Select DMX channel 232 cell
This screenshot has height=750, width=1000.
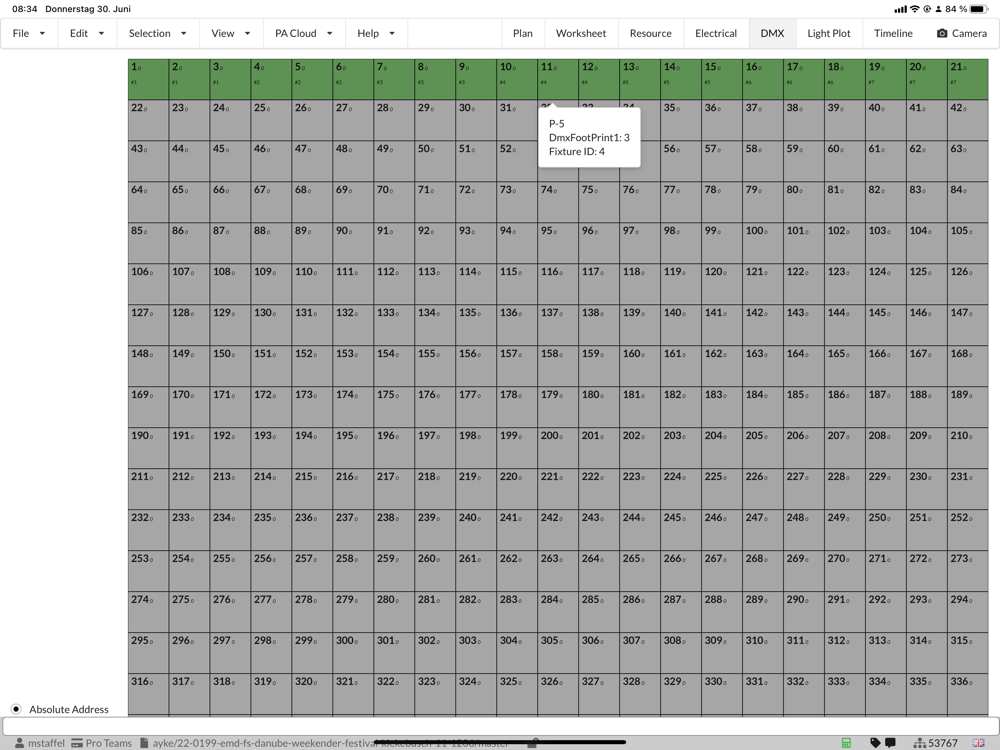point(148,530)
